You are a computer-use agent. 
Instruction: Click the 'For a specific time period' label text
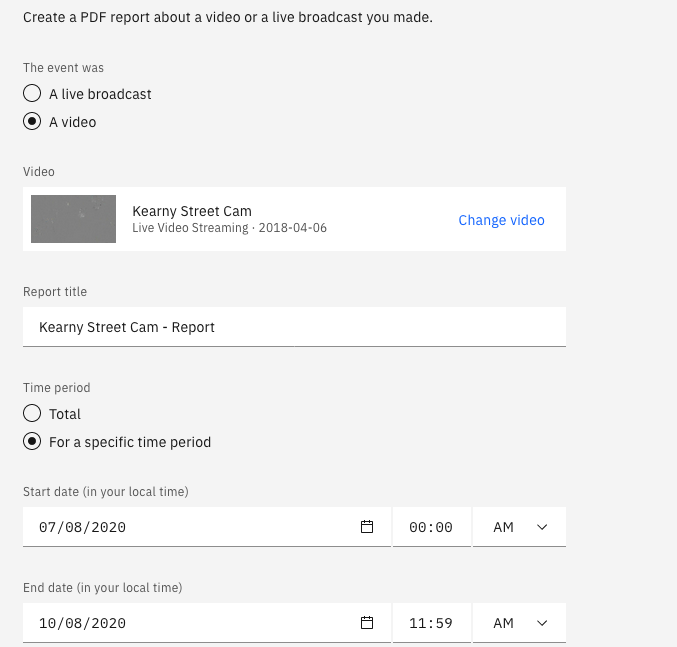[130, 442]
